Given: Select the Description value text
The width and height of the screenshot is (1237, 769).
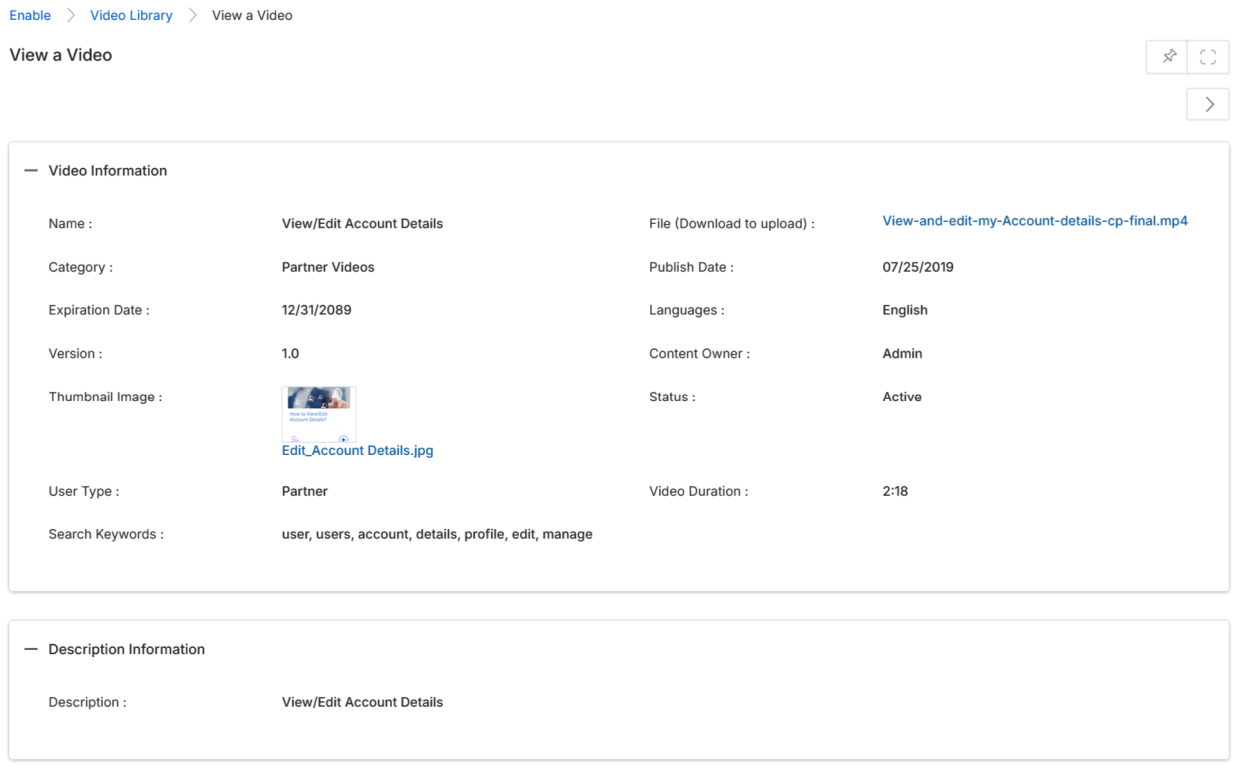Looking at the screenshot, I should click(362, 702).
